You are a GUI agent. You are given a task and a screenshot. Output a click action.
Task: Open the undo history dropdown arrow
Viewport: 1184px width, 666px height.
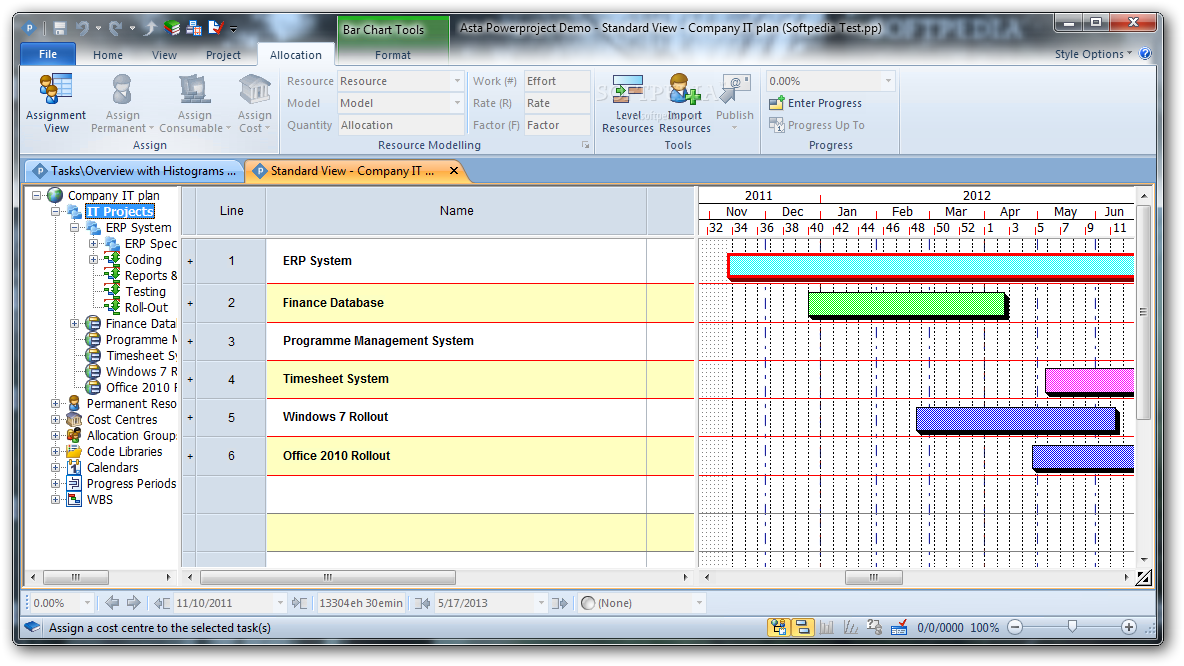98,29
